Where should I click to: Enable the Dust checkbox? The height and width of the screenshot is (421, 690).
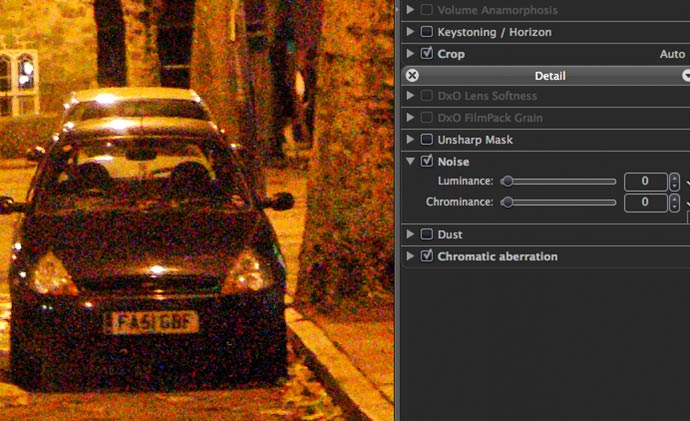(426, 234)
